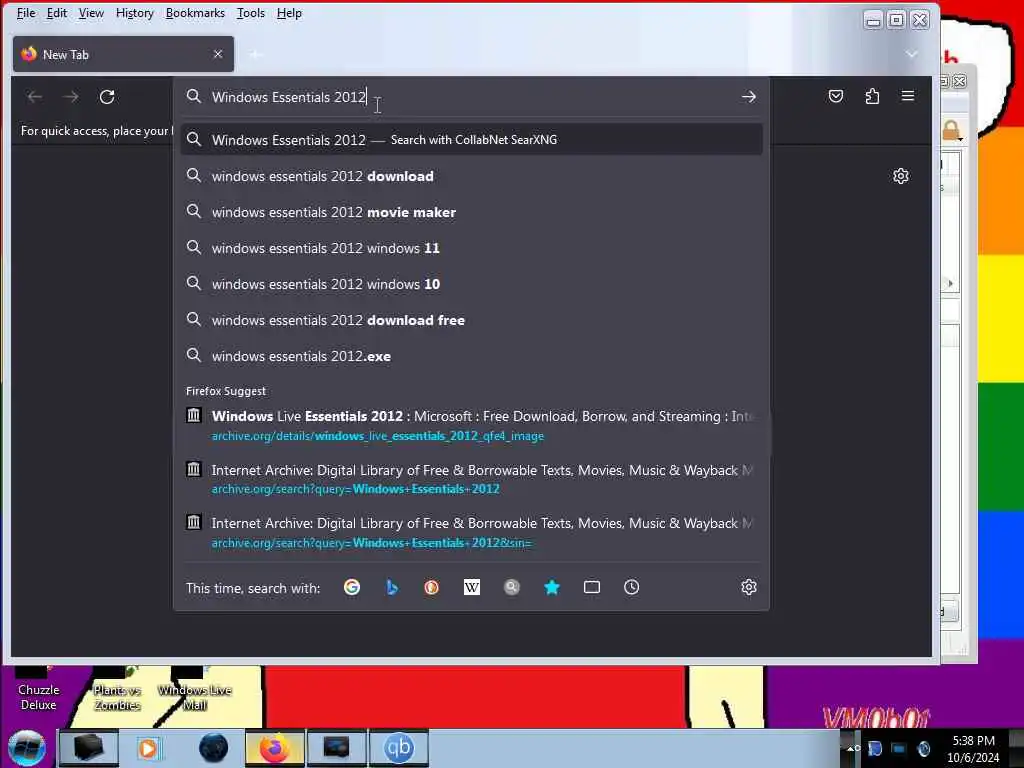The width and height of the screenshot is (1024, 768).
Task: Open the History menu
Action: (x=135, y=13)
